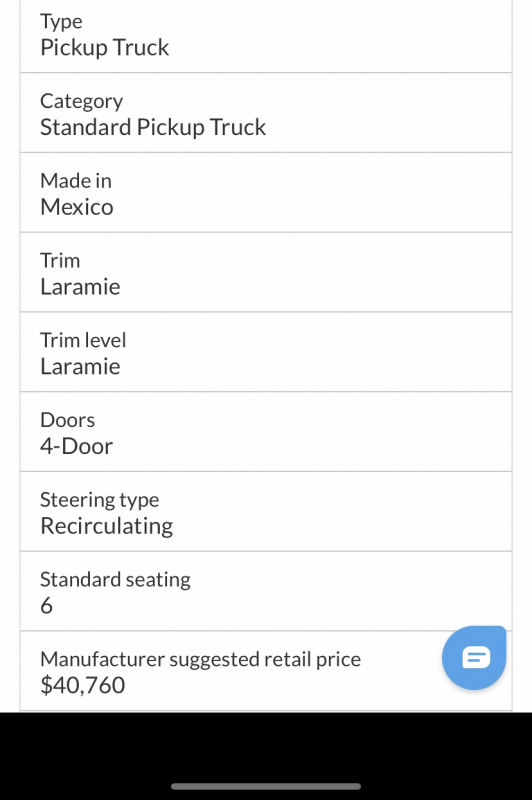Image resolution: width=532 pixels, height=800 pixels.
Task: Click the Trim level label
Action: click(x=83, y=340)
